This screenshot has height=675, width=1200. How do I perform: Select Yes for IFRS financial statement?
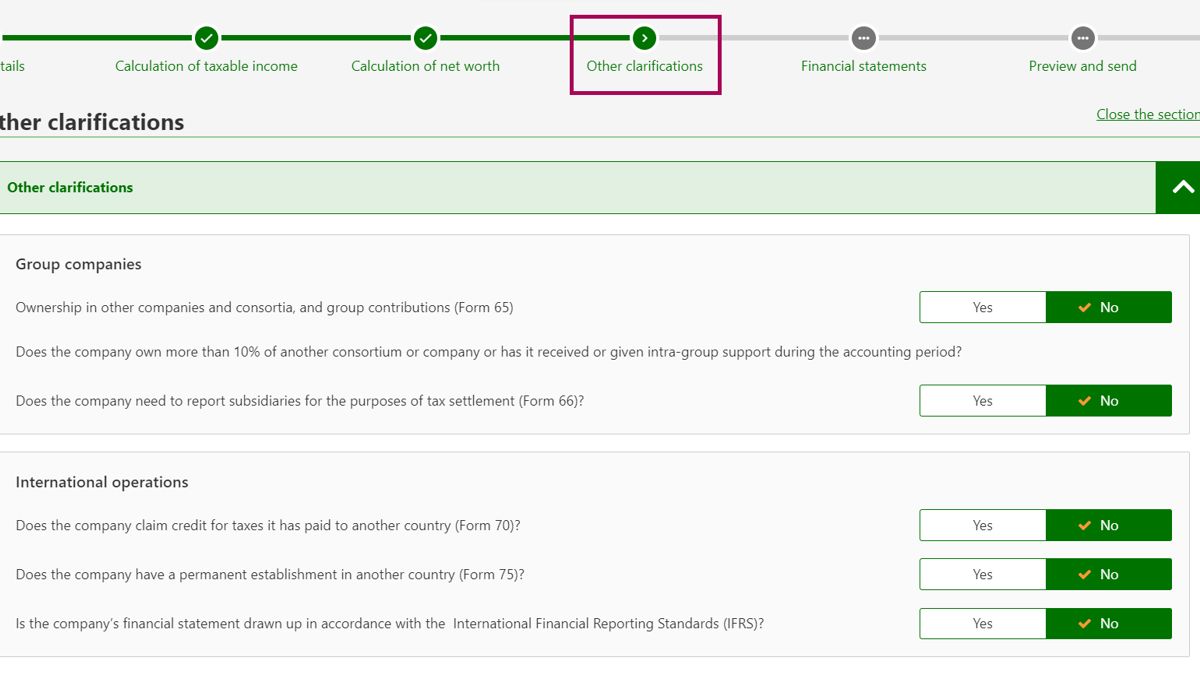pyautogui.click(x=982, y=624)
